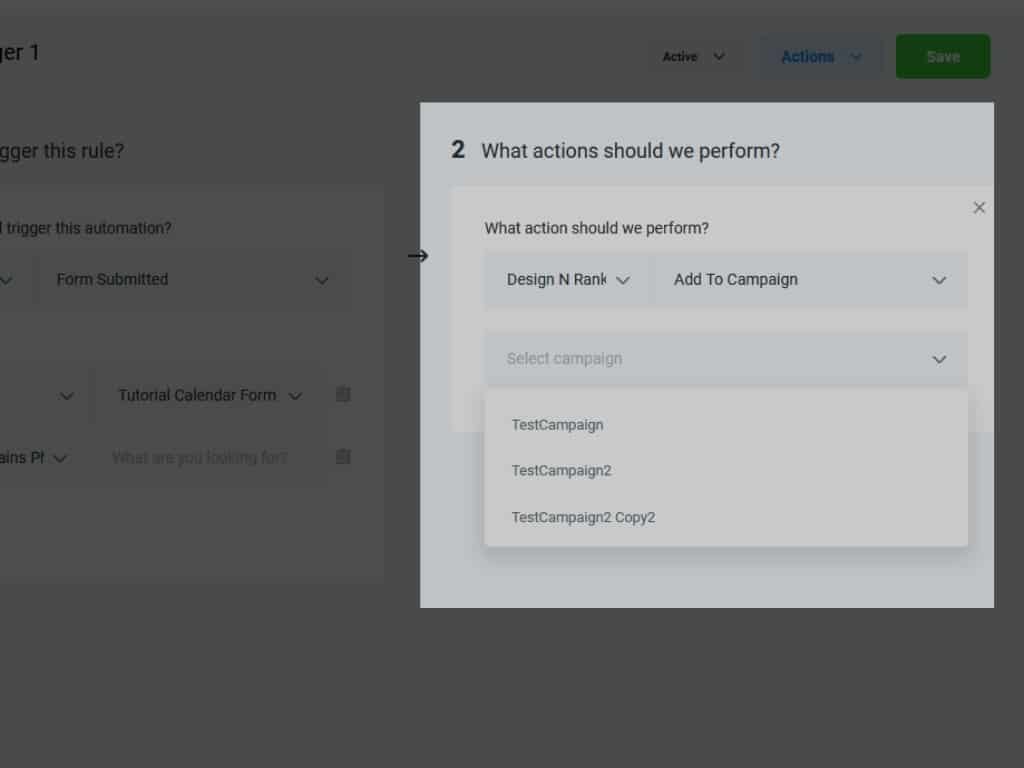The height and width of the screenshot is (768, 1024).
Task: Expand the Actions dropdown button
Action: (x=820, y=57)
